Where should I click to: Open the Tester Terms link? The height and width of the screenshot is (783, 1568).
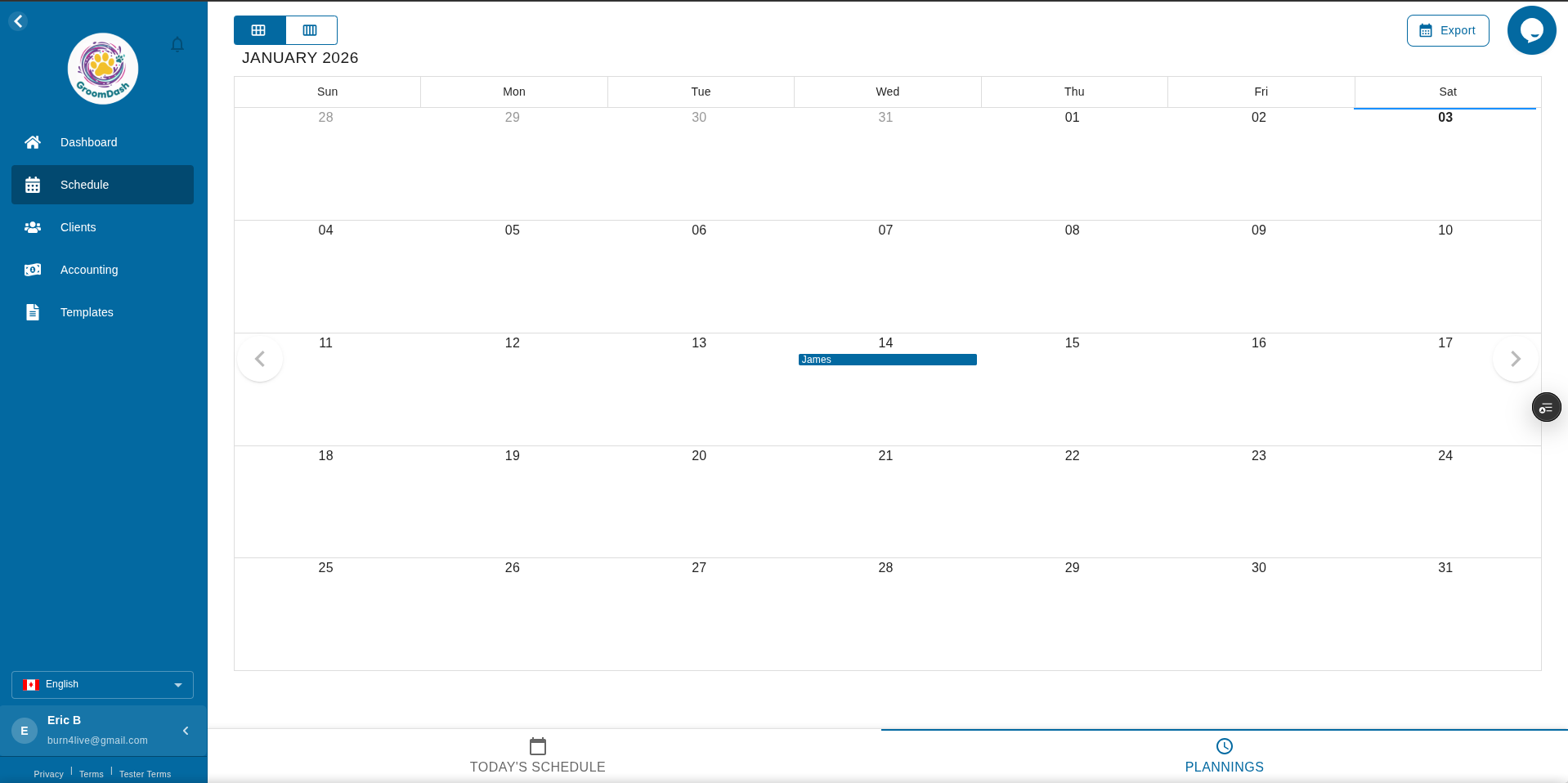click(146, 774)
